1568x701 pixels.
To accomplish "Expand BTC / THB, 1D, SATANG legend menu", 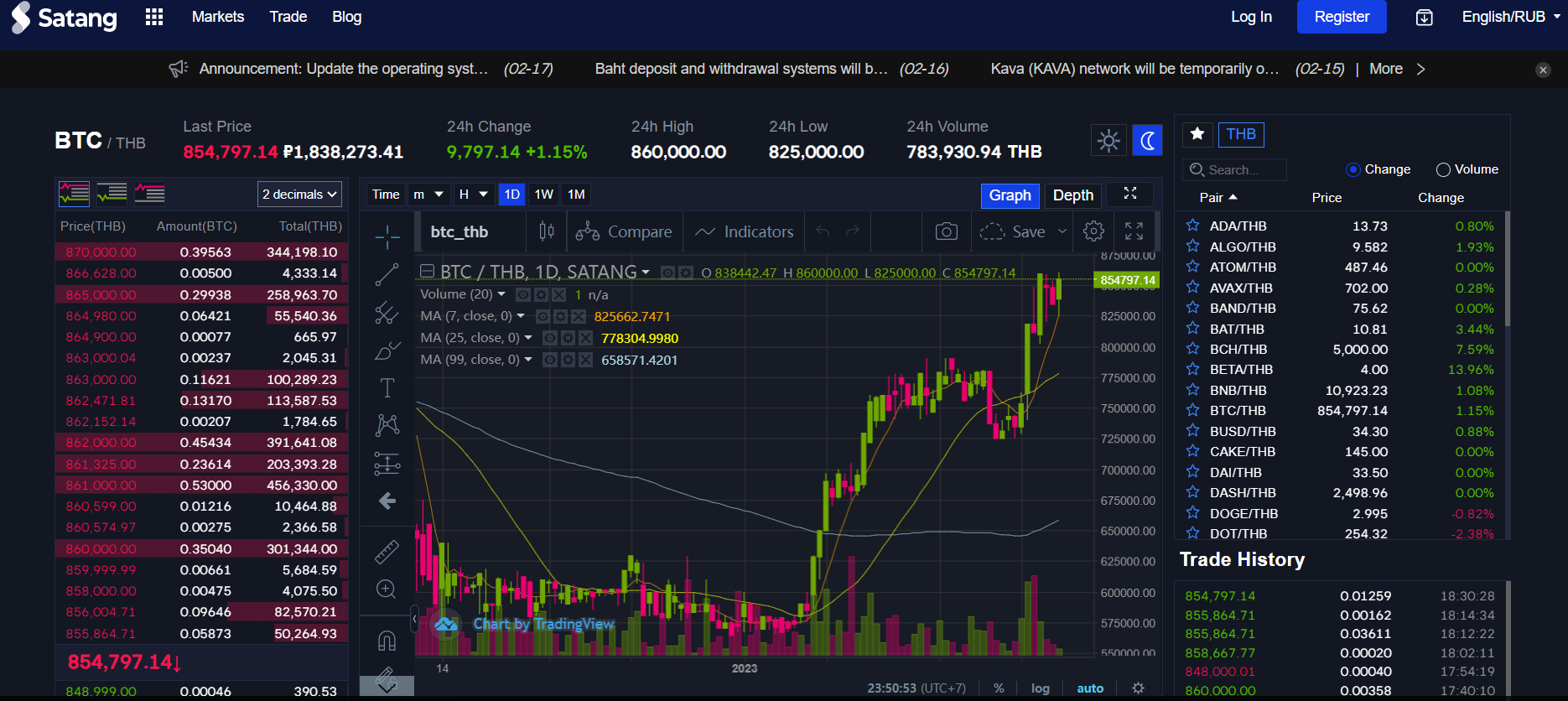I will point(646,273).
